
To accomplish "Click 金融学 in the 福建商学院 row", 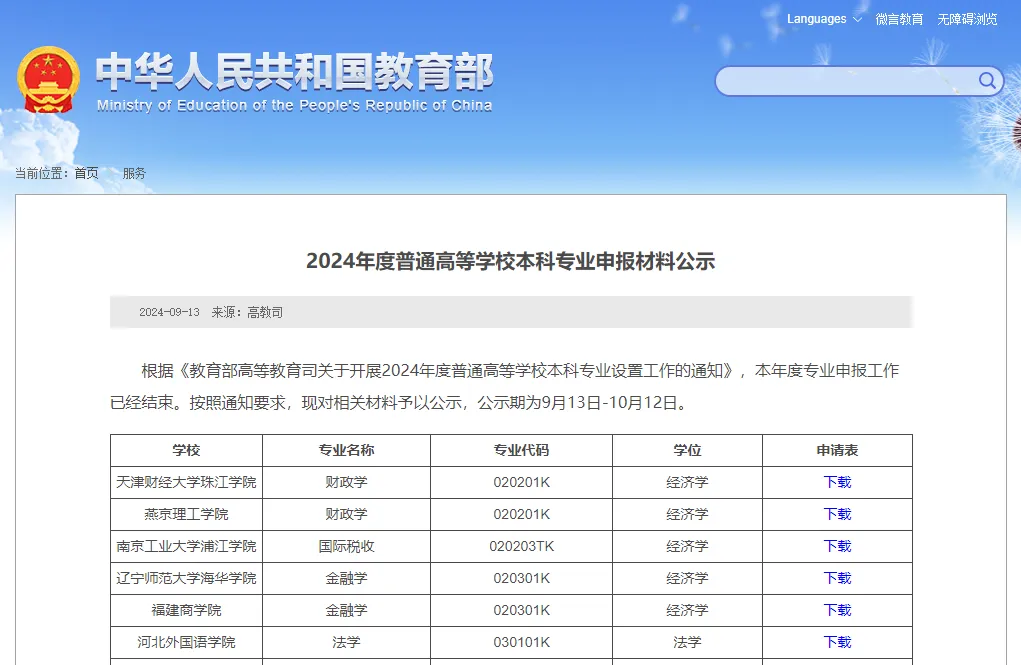I will [x=346, y=610].
